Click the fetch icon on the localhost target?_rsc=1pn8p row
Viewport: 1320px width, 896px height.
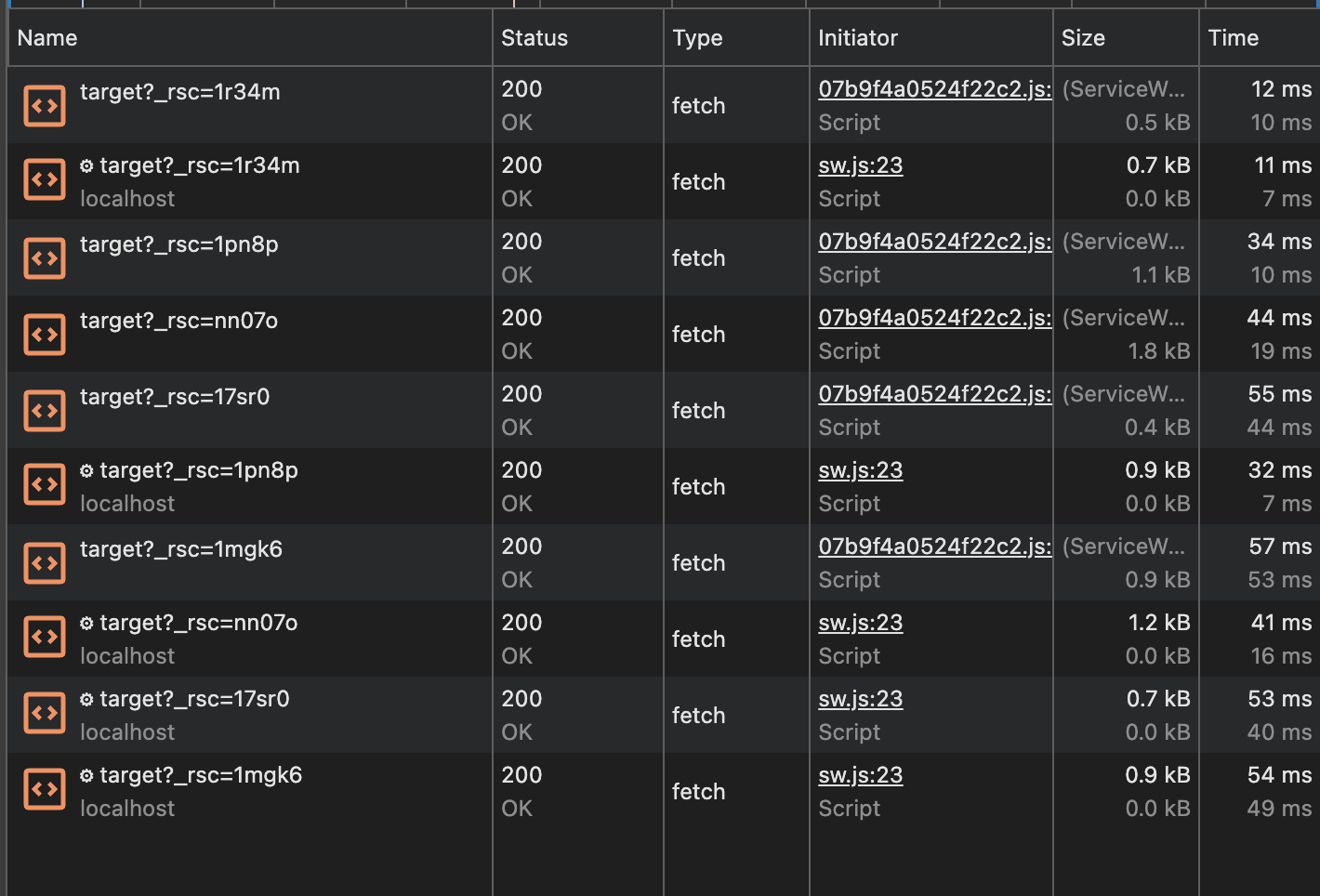coord(45,486)
